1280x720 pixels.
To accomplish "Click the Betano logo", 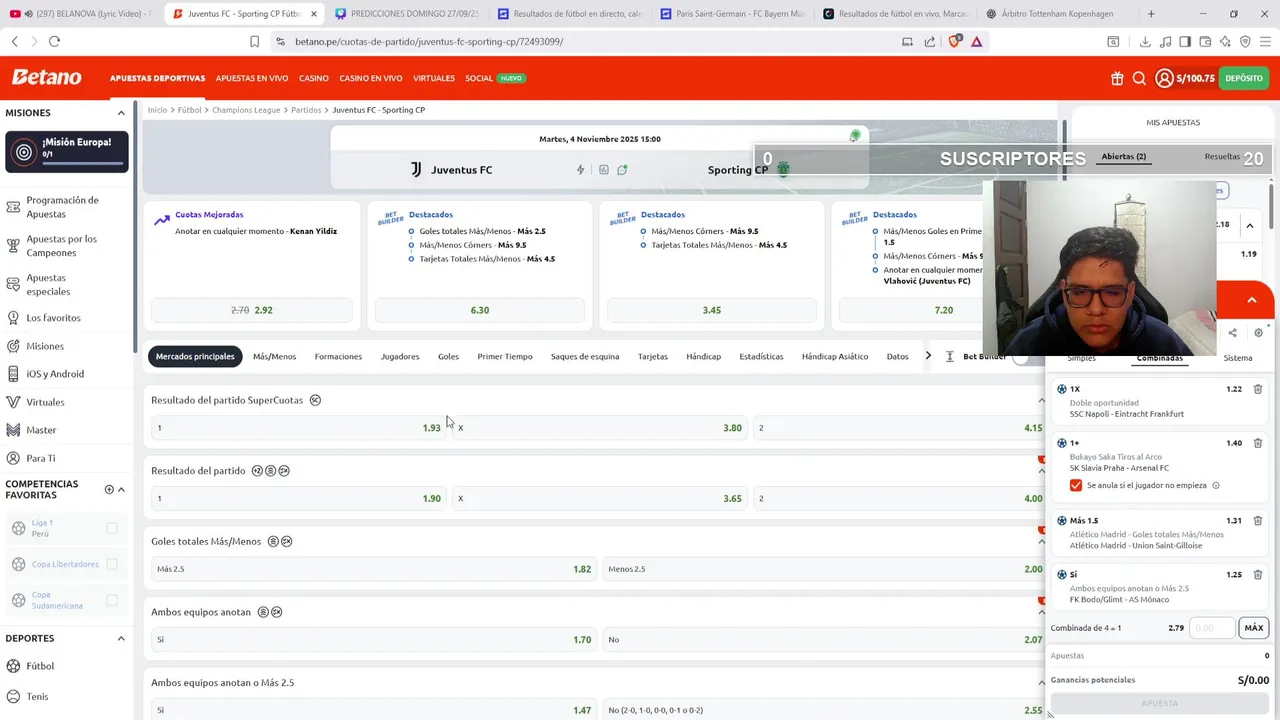I will coord(47,77).
